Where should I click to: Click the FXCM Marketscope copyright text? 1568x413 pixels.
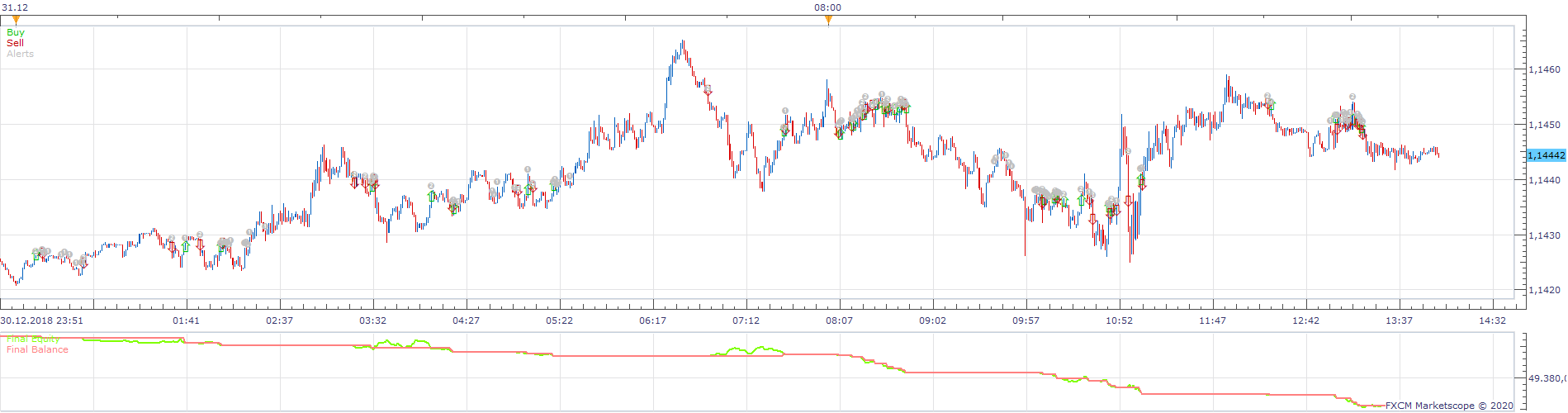point(1449,406)
